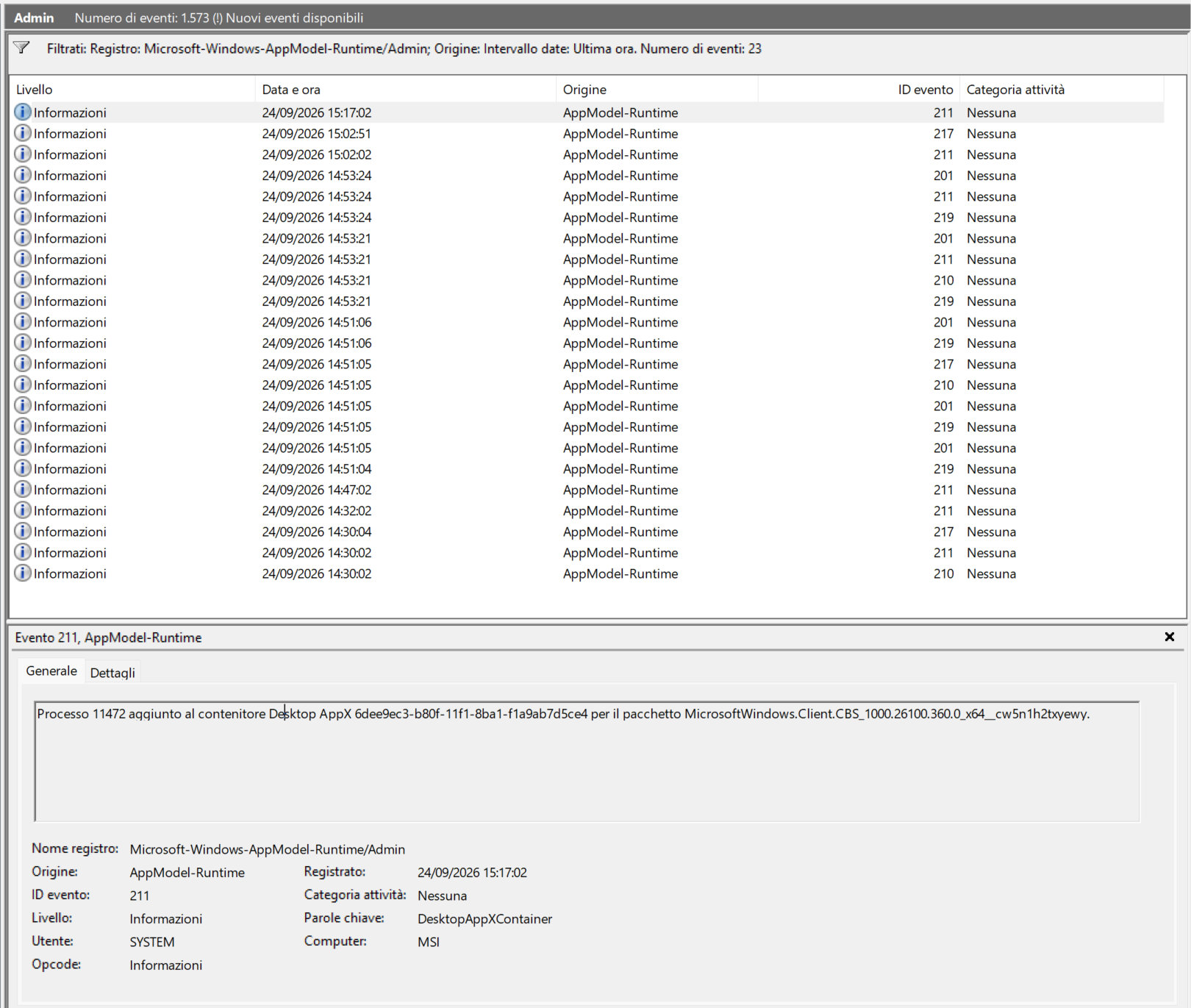Select date cell 24/09/2026 15:02:02

(317, 154)
